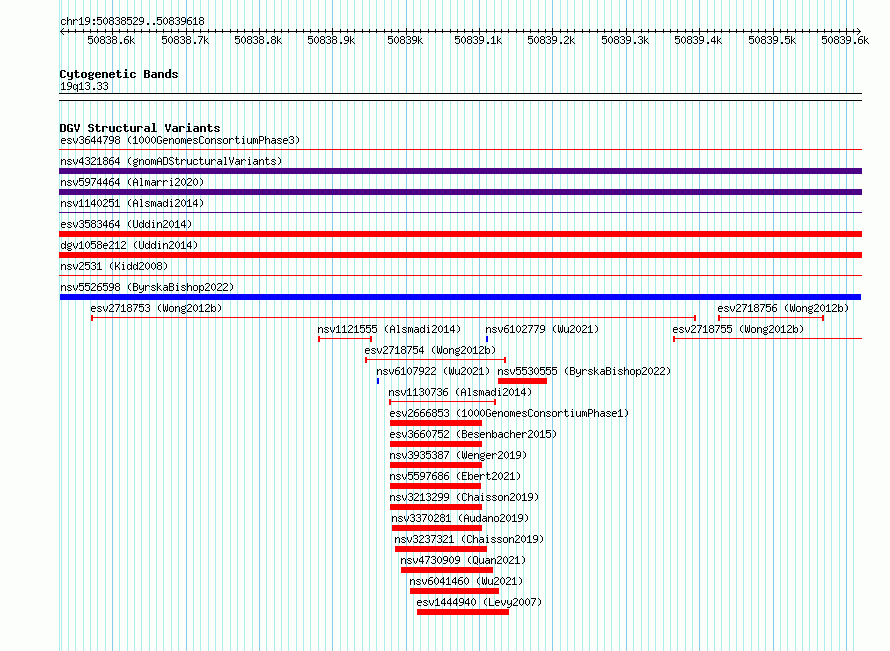Click the Cytogenetic Bands track title
The height and width of the screenshot is (651, 890).
click(x=119, y=74)
